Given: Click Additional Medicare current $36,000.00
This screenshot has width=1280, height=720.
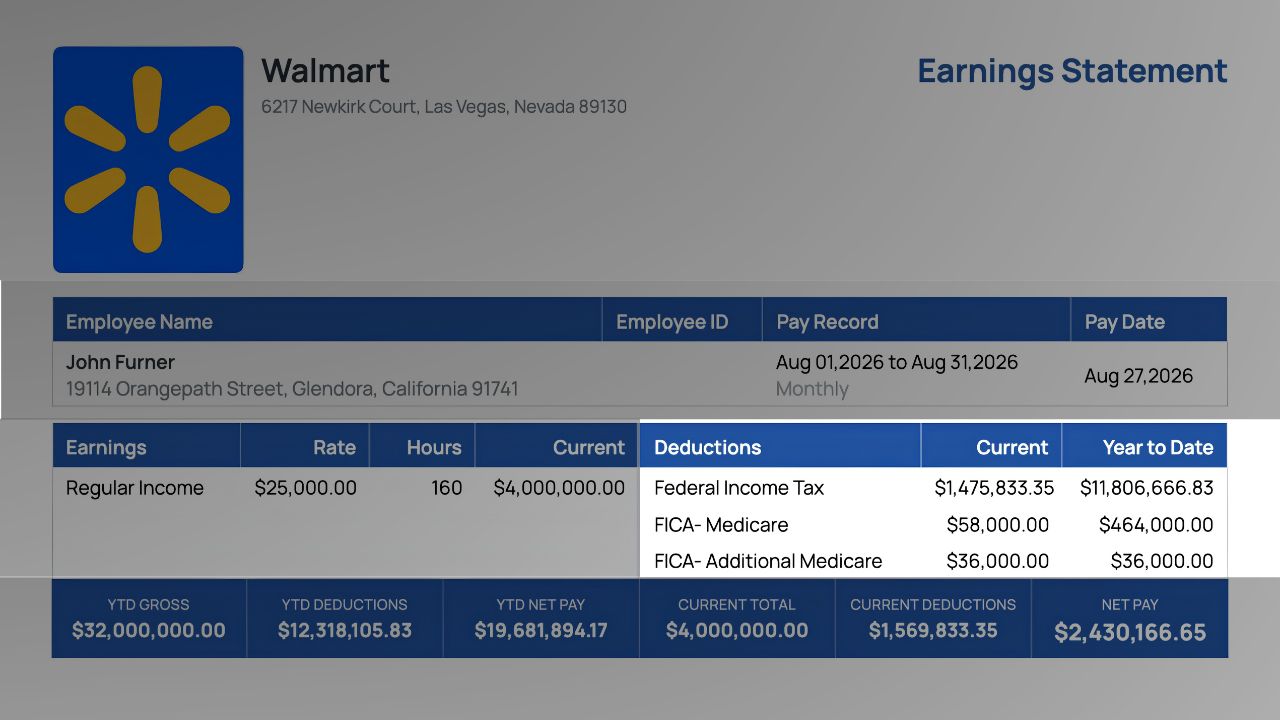Looking at the screenshot, I should click(x=998, y=561).
